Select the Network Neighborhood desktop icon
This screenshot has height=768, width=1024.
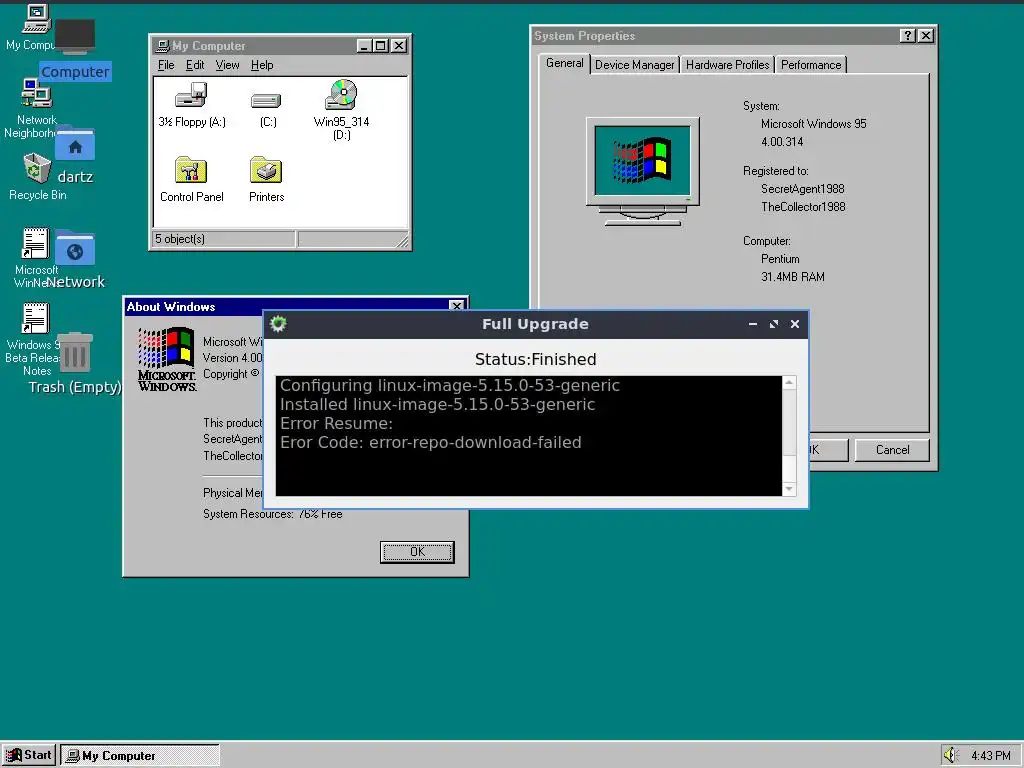tap(37, 93)
